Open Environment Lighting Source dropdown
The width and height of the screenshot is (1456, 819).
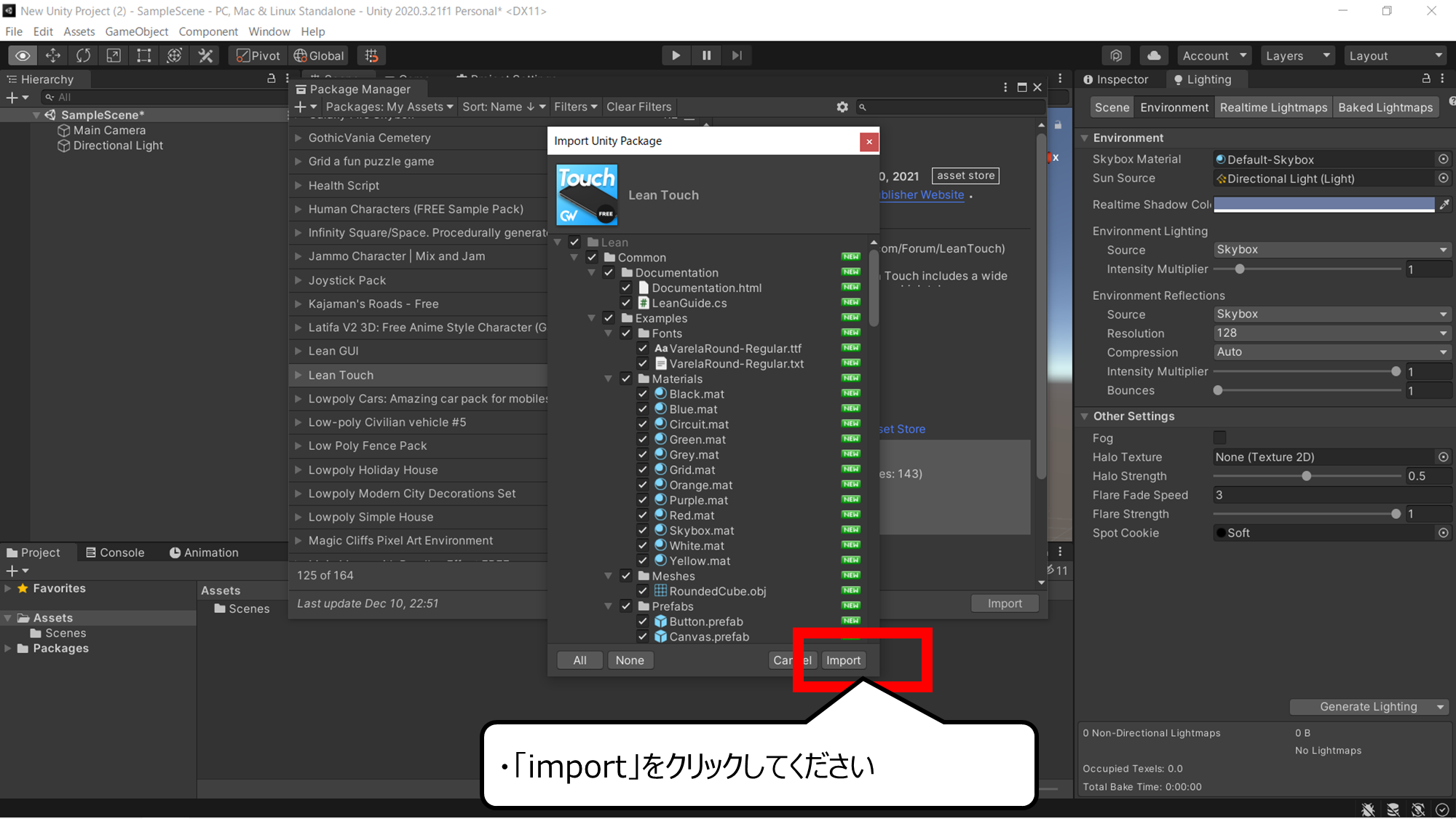click(x=1332, y=250)
